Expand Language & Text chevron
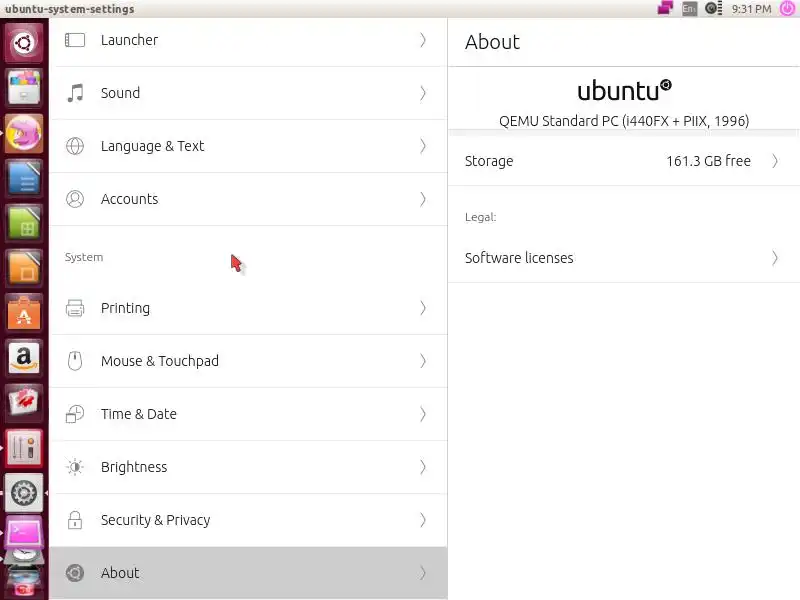 pyautogui.click(x=422, y=146)
